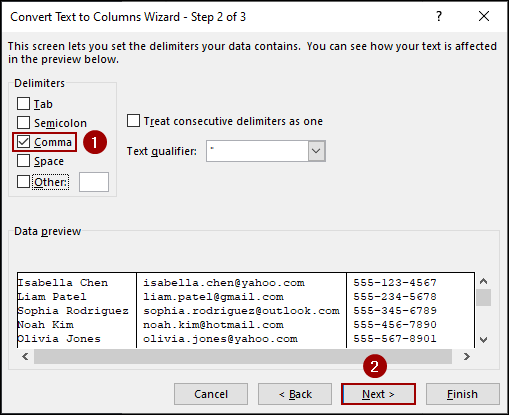
Task: Click the Cancel button
Action: coord(211,394)
